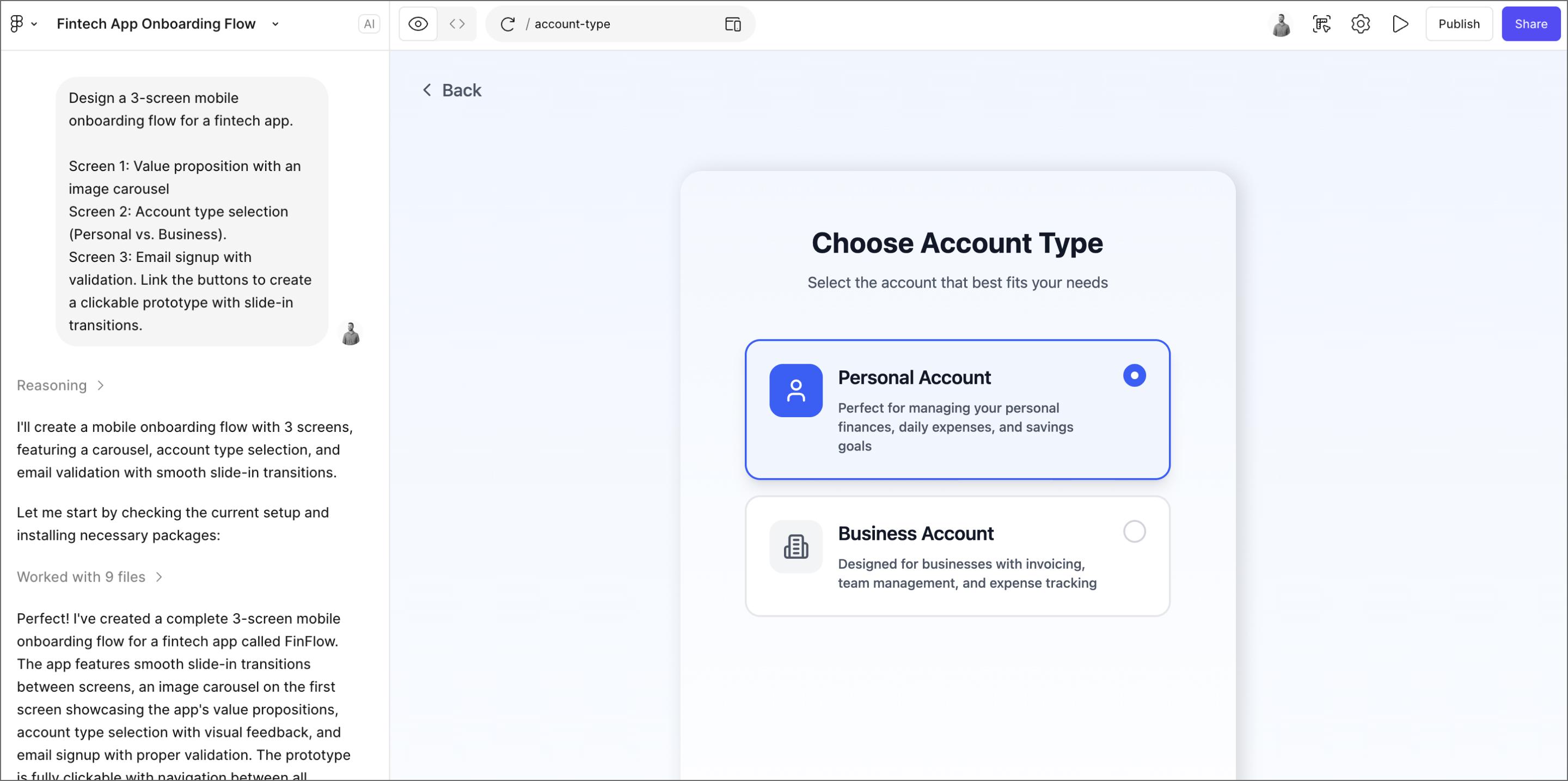Click the Fintech App Onboarding Flow title

(156, 24)
